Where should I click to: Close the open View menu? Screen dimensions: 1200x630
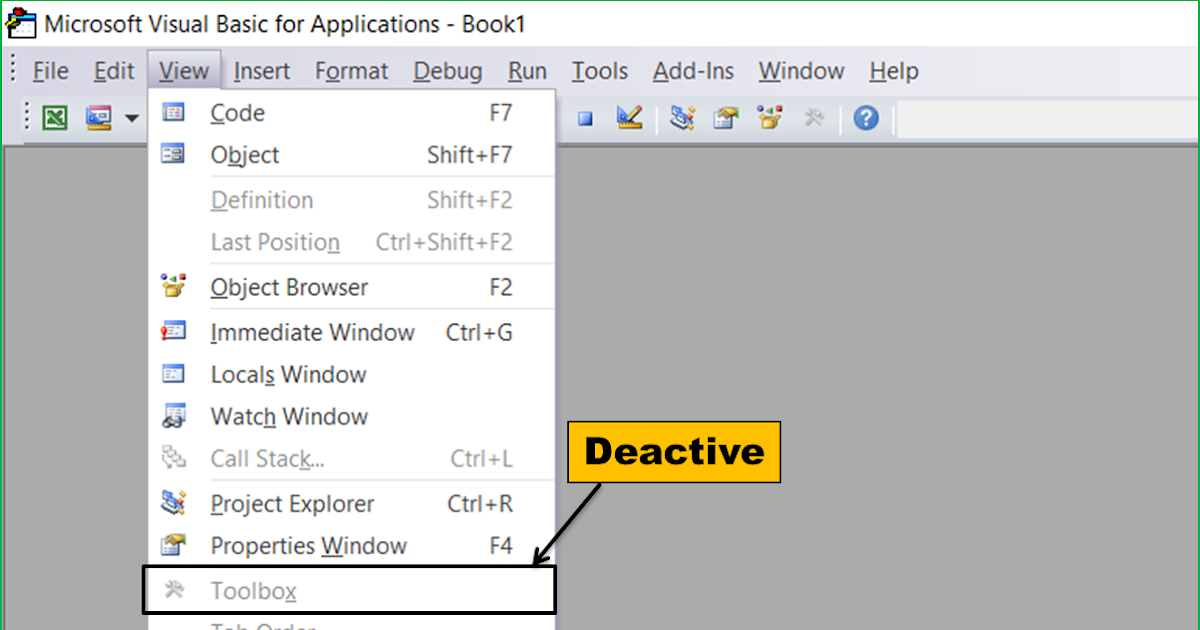pos(184,71)
